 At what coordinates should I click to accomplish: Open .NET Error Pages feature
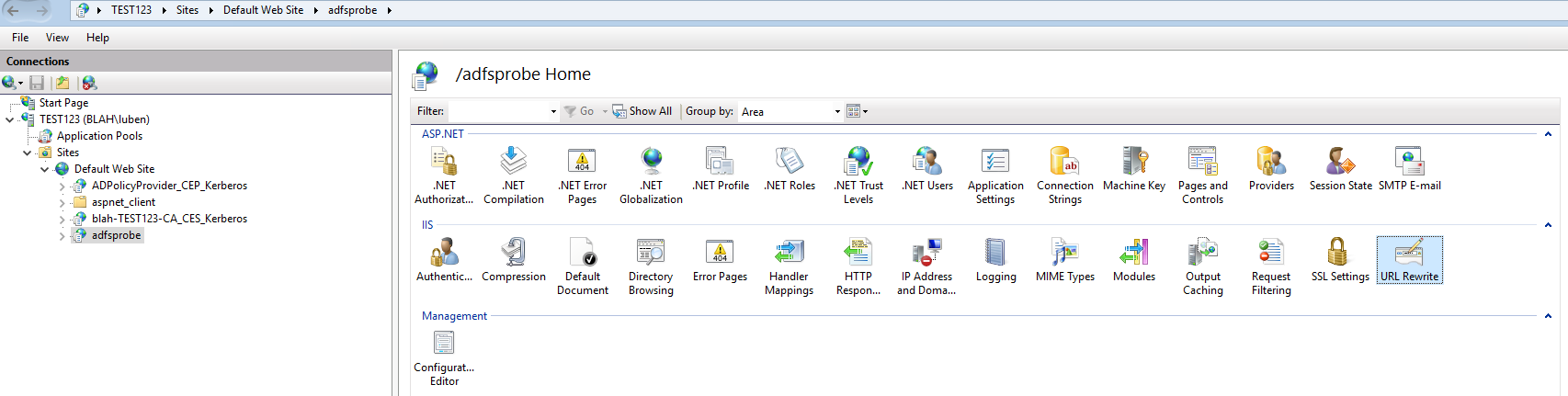(582, 175)
